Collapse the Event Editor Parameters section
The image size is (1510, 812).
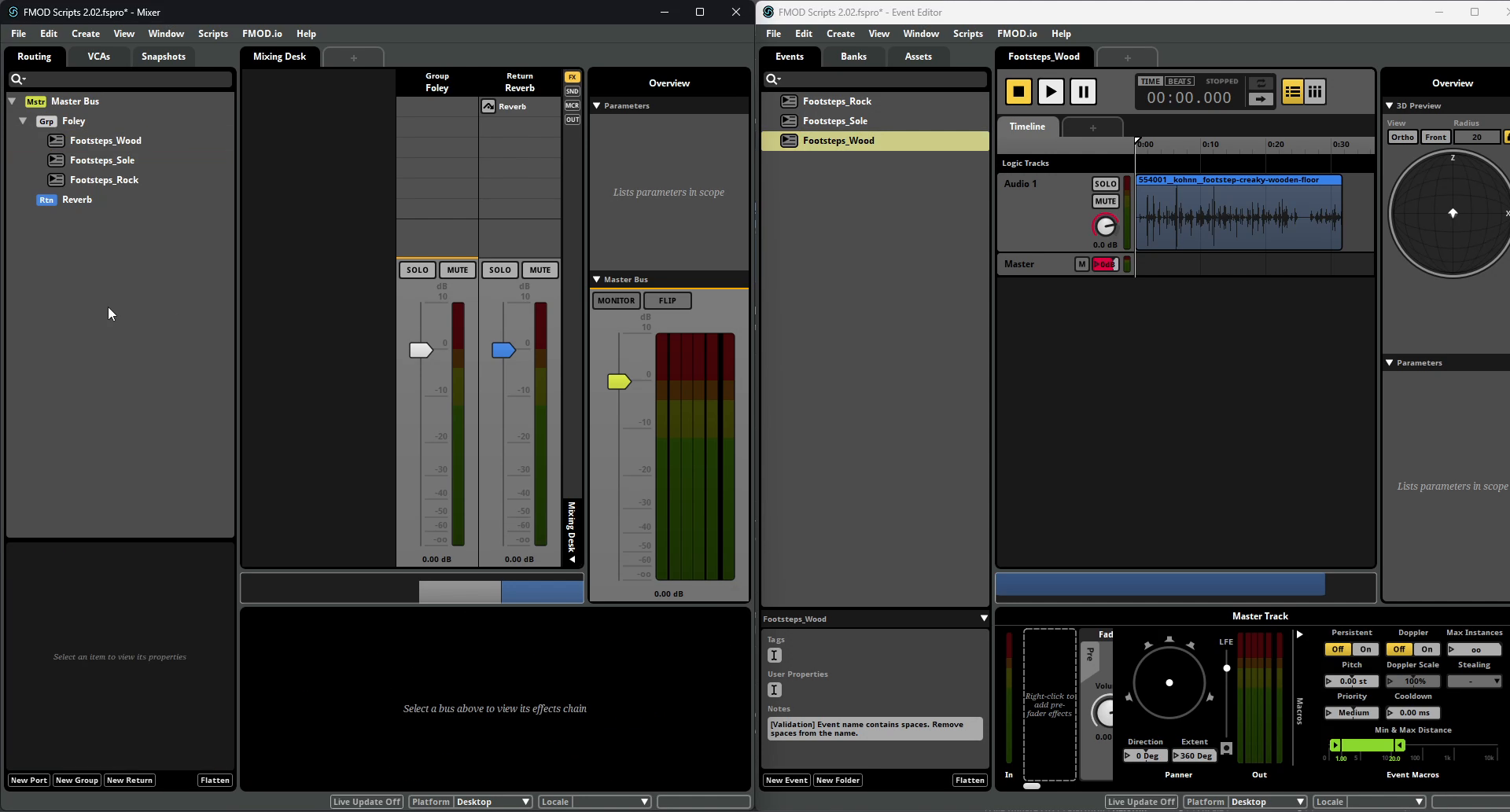tap(1390, 363)
